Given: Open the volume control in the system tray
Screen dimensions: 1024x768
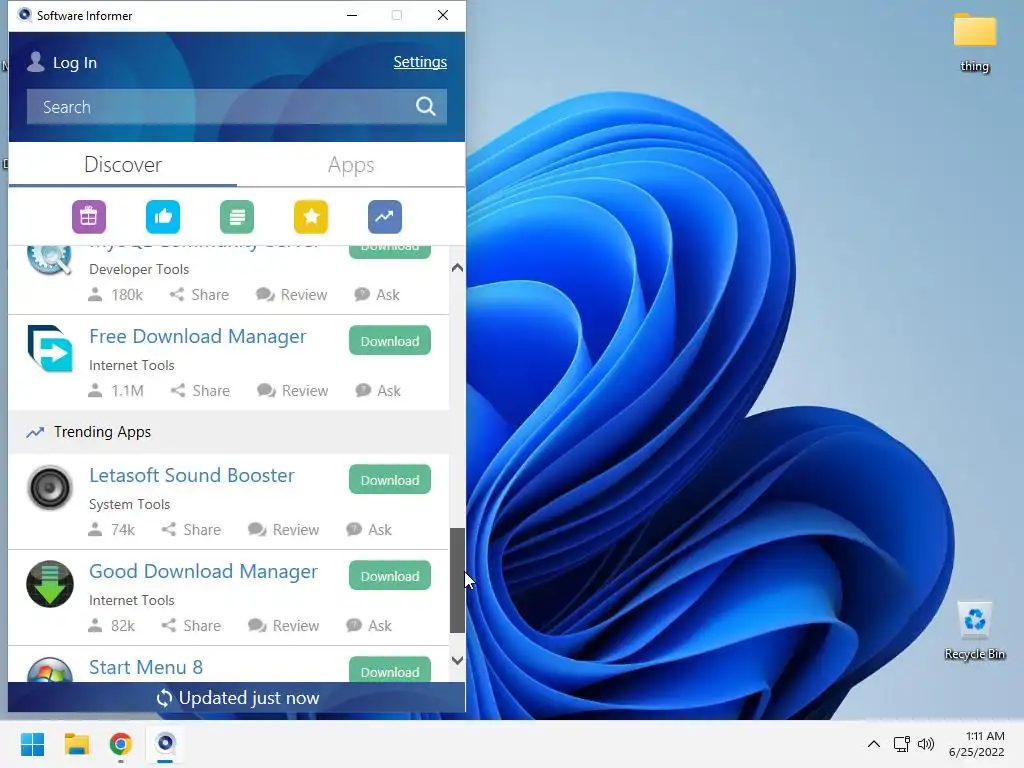Looking at the screenshot, I should [x=925, y=744].
